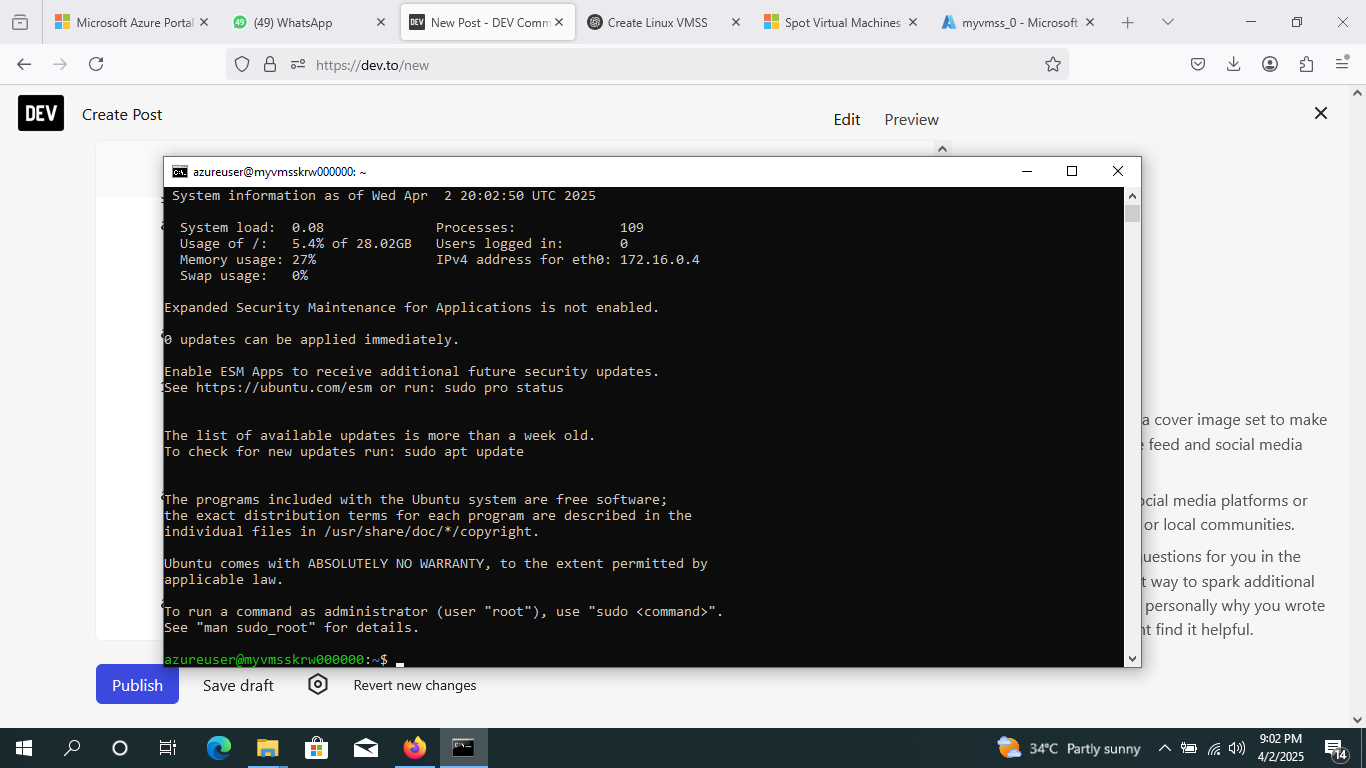Open the tracking protection shield icon
This screenshot has width=1366, height=768.
[242, 64]
